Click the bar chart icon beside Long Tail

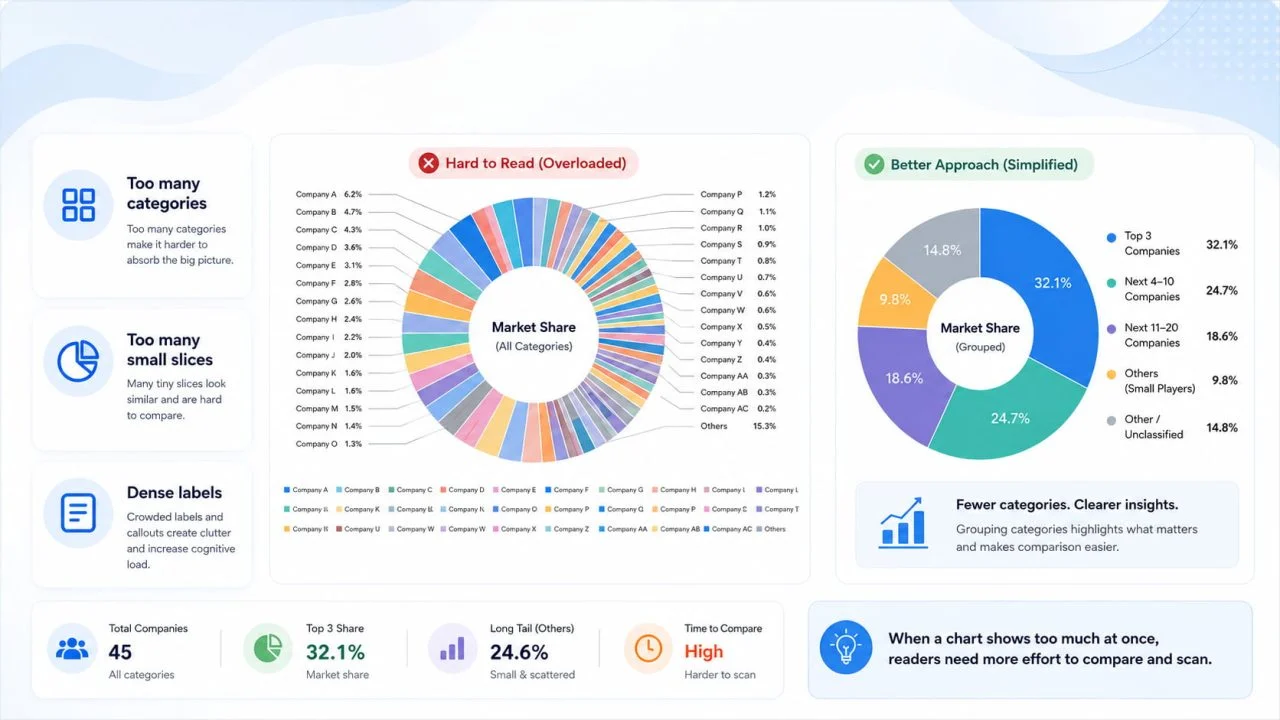click(452, 649)
